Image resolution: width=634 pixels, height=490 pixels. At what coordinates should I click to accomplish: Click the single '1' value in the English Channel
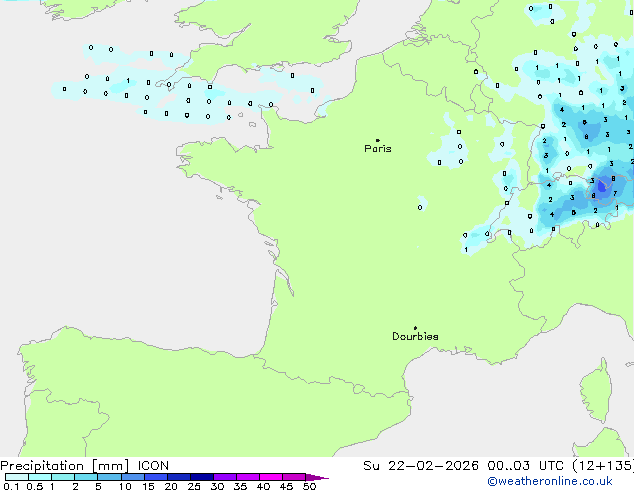pyautogui.click(x=128, y=81)
